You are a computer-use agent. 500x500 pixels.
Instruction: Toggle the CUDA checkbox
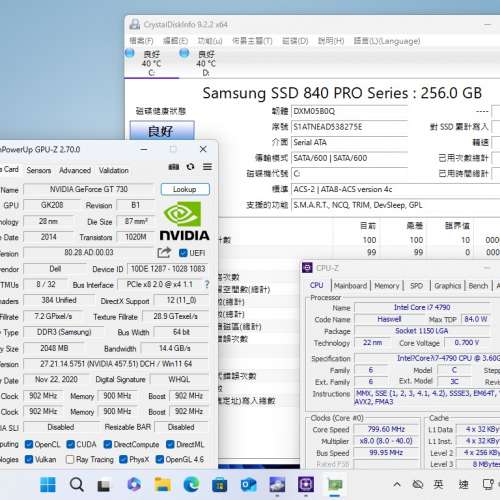[70, 444]
